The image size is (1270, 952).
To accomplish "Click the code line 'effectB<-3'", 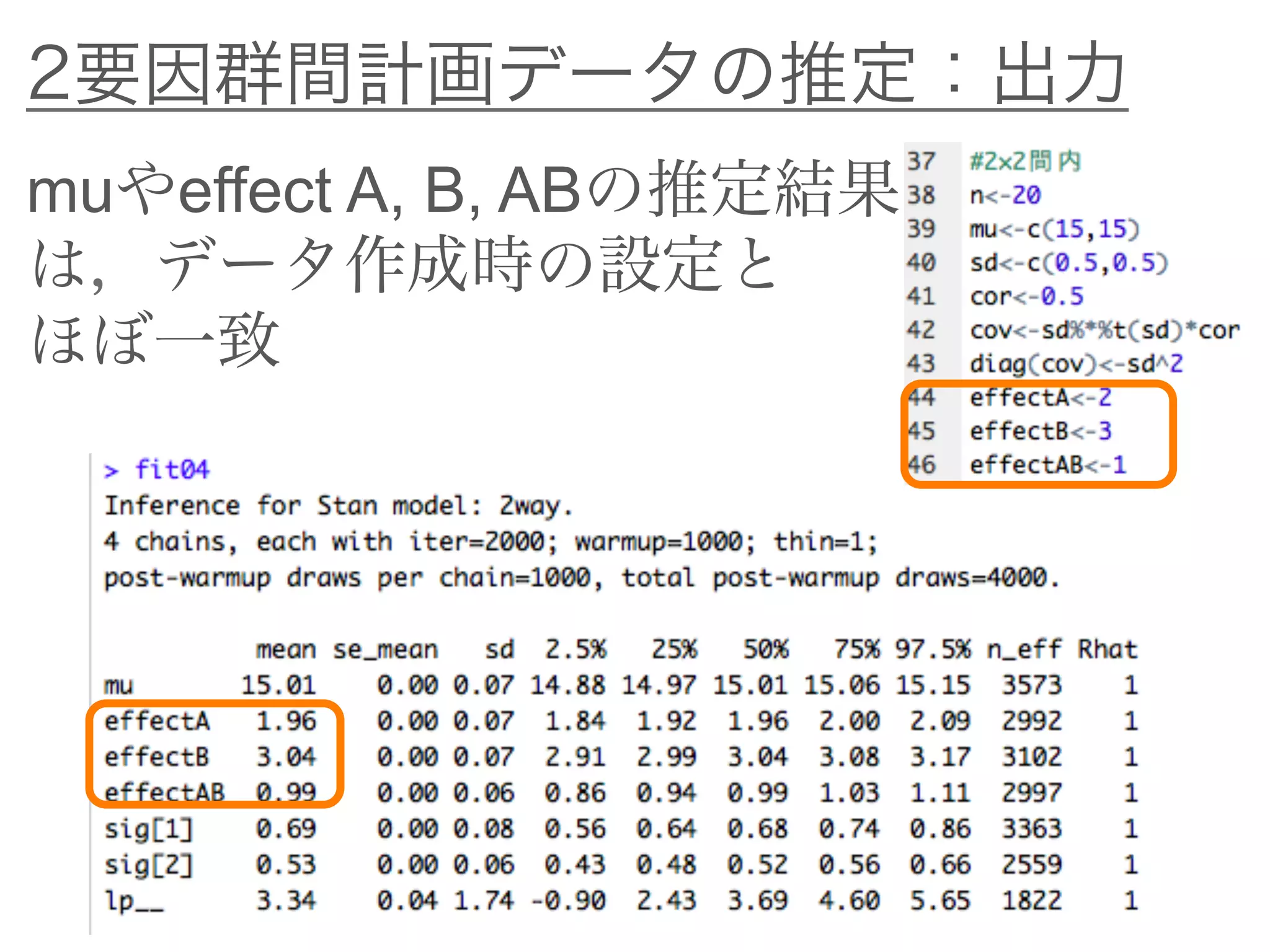I will pos(1041,431).
